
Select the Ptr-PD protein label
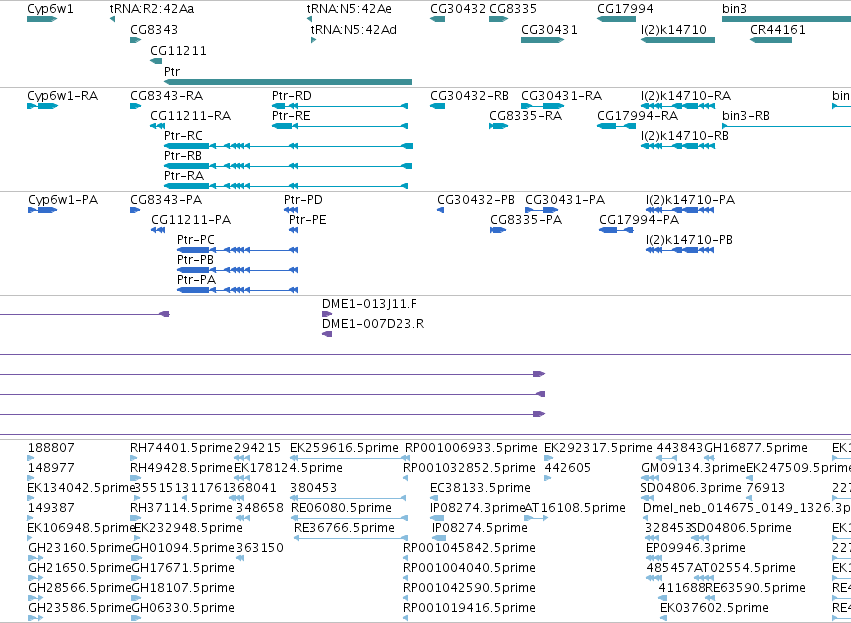coord(303,200)
